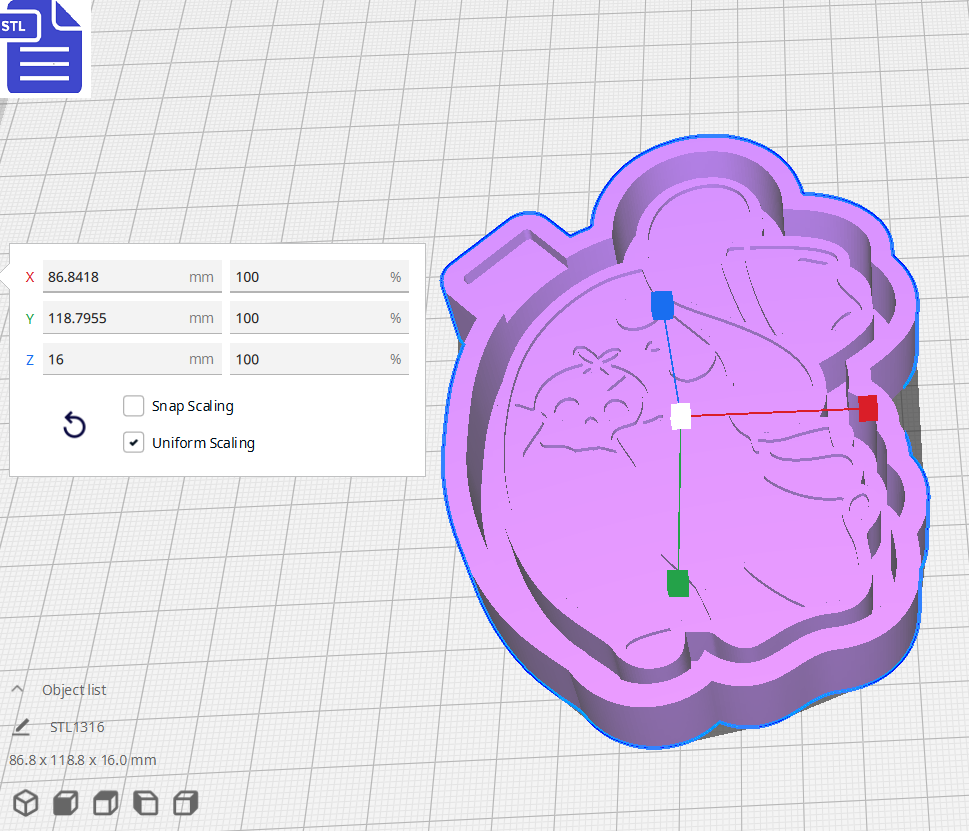This screenshot has width=969, height=831.
Task: Click the Object list label
Action: pyautogui.click(x=74, y=690)
